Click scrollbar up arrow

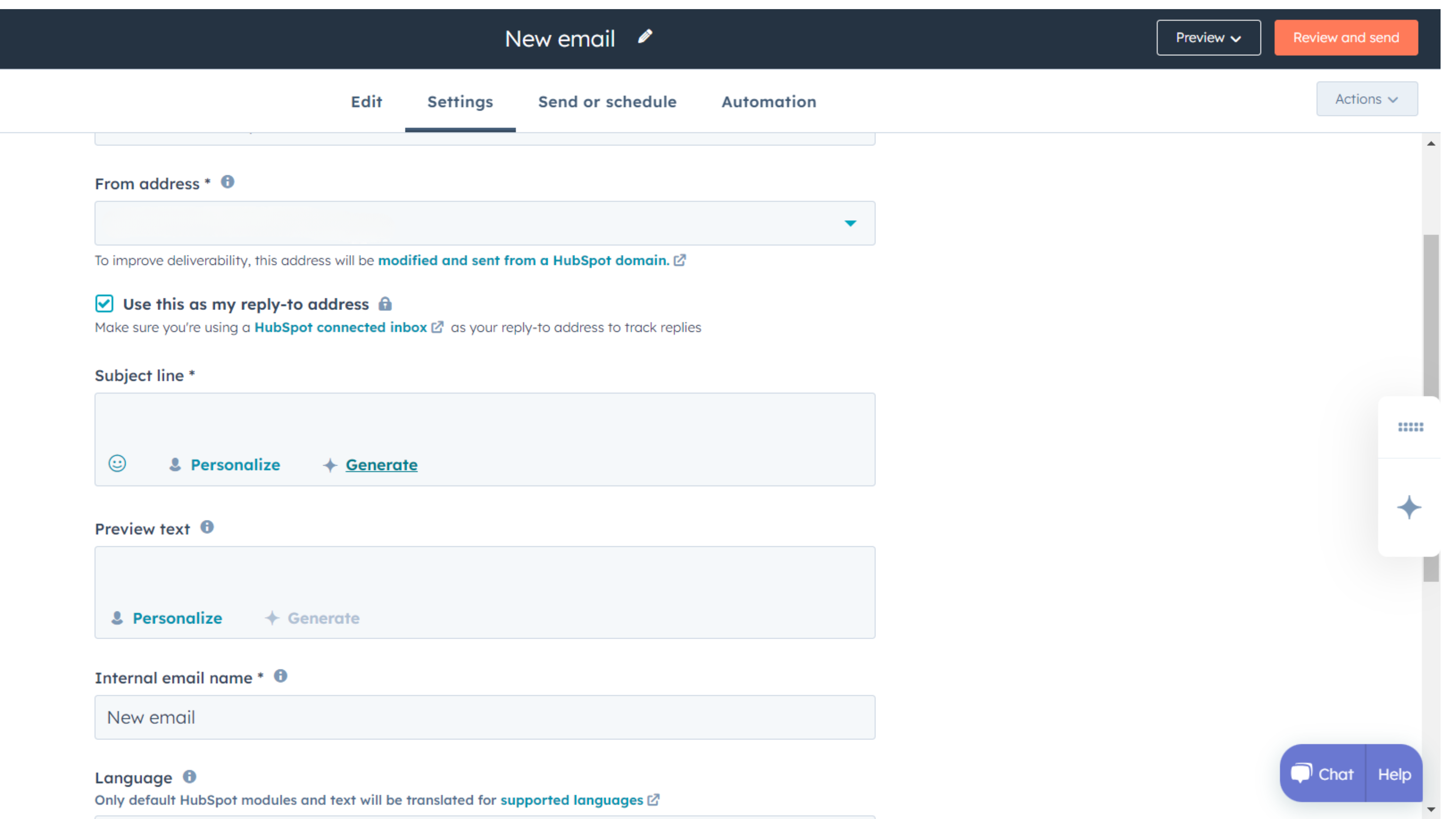click(x=1431, y=143)
